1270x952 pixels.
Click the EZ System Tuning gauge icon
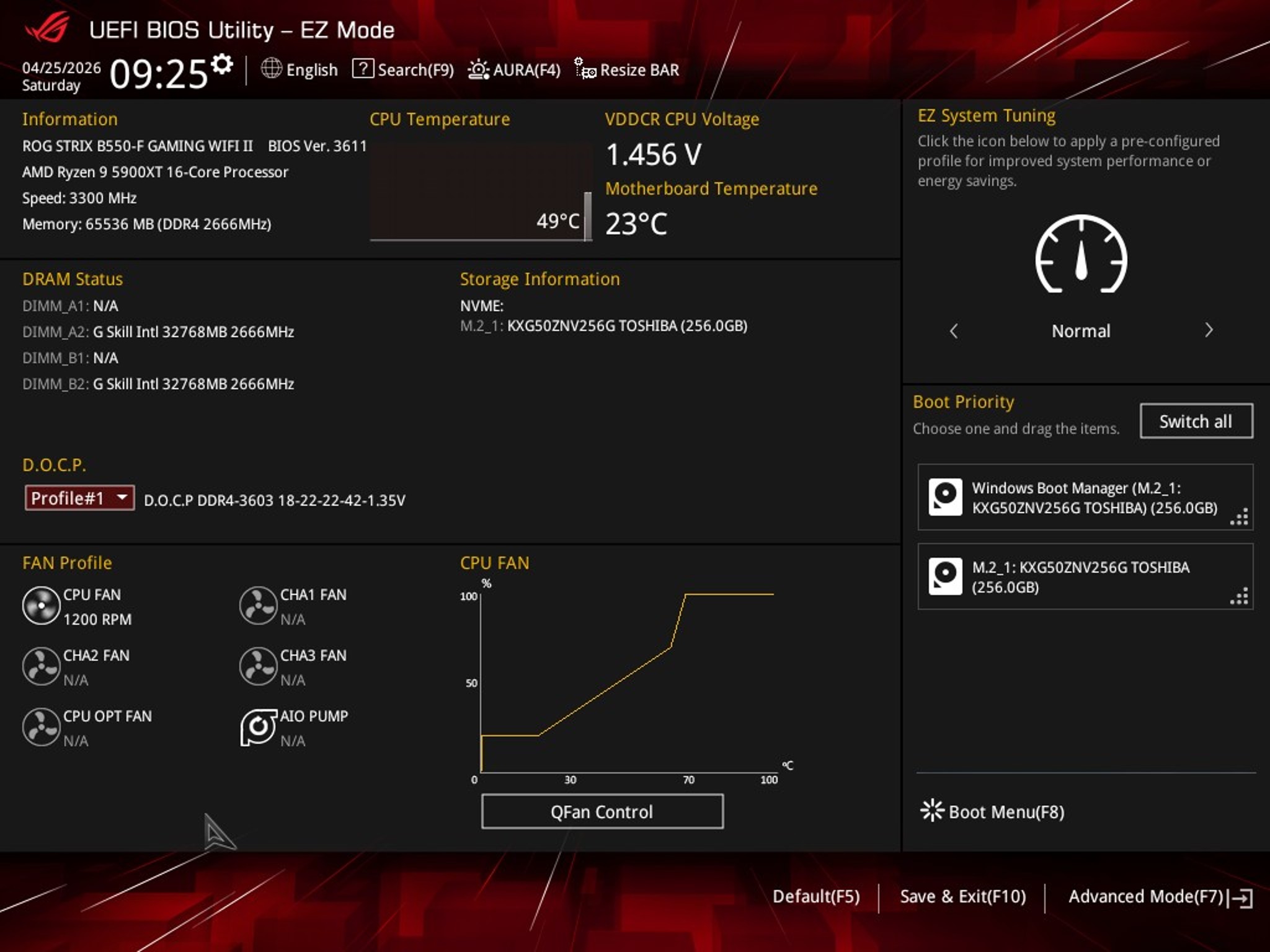click(1081, 254)
